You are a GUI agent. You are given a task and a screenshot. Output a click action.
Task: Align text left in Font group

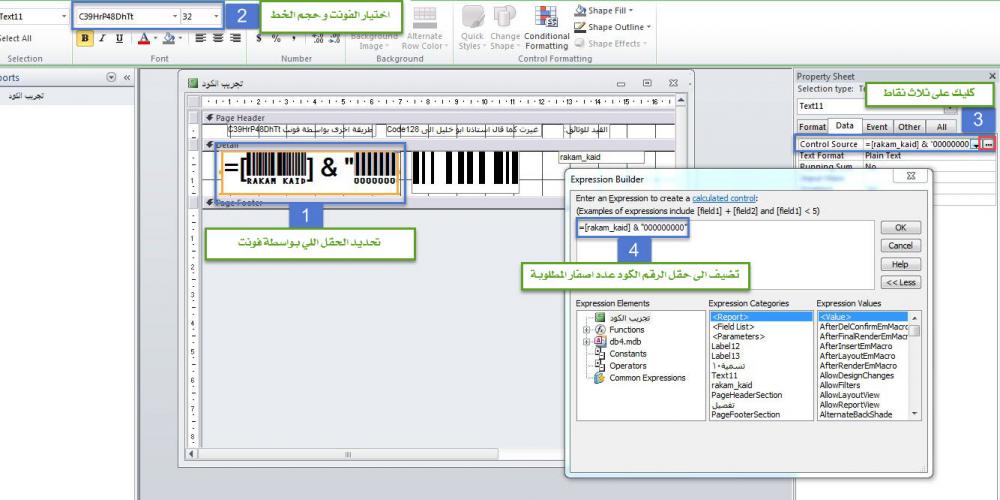pos(200,38)
